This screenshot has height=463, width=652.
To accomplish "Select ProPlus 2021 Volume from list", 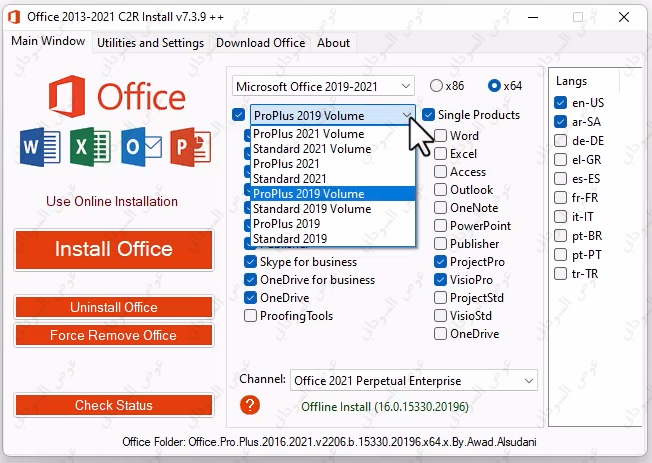I will (333, 134).
